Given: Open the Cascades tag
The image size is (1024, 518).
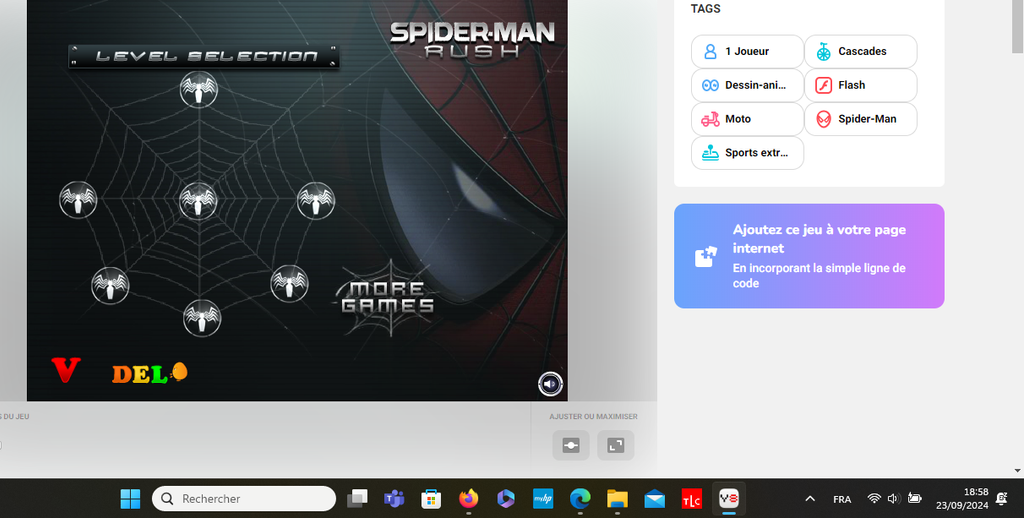Looking at the screenshot, I should coord(860,51).
